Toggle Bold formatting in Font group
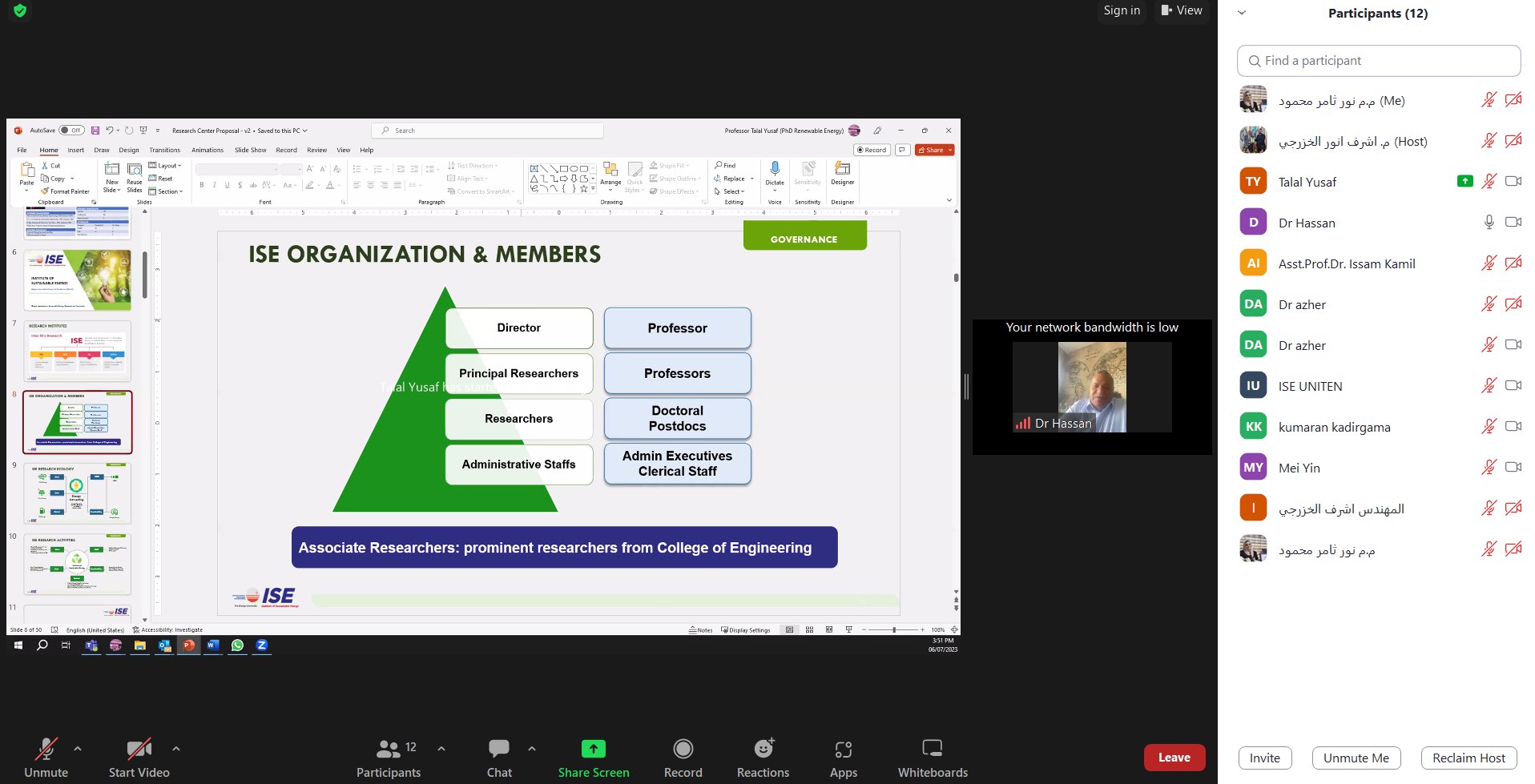This screenshot has width=1535, height=784. pyautogui.click(x=202, y=185)
